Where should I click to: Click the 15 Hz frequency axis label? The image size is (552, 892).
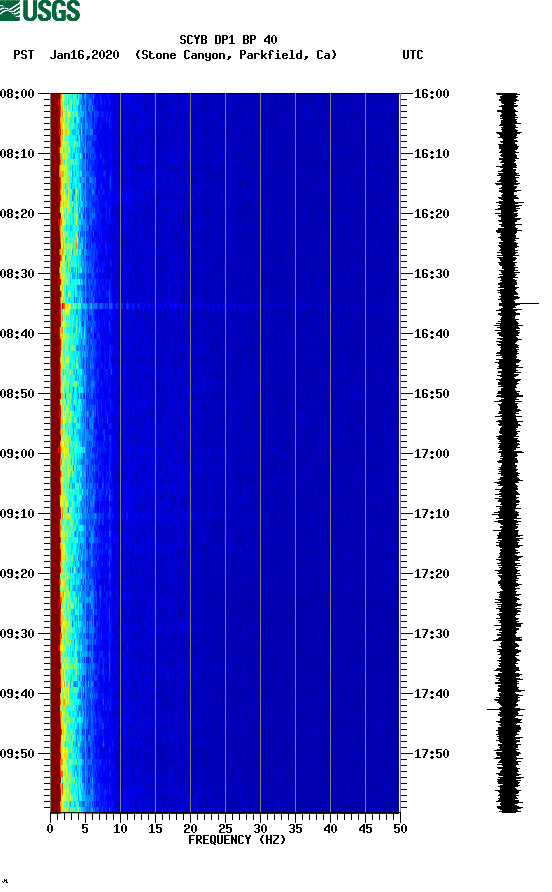pyautogui.click(x=155, y=829)
